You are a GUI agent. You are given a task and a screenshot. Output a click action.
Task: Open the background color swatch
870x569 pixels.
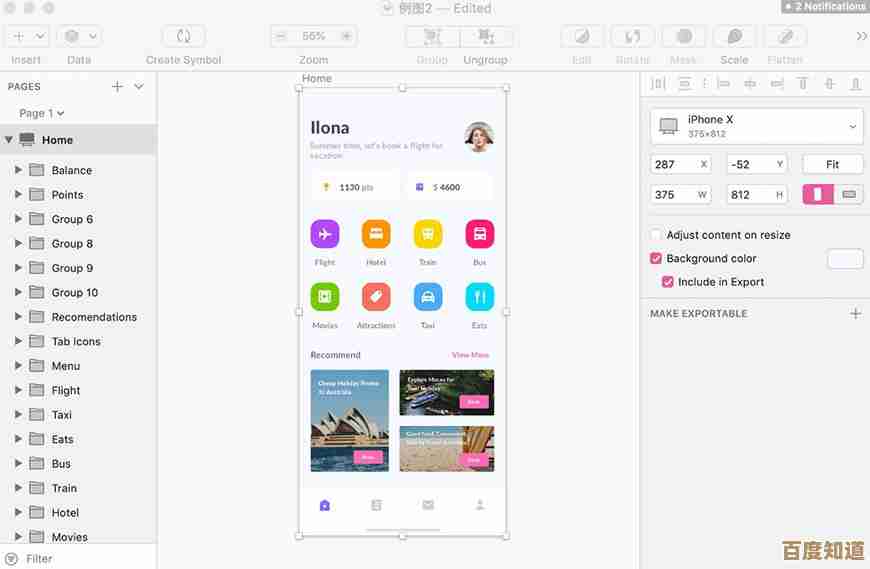(x=844, y=259)
